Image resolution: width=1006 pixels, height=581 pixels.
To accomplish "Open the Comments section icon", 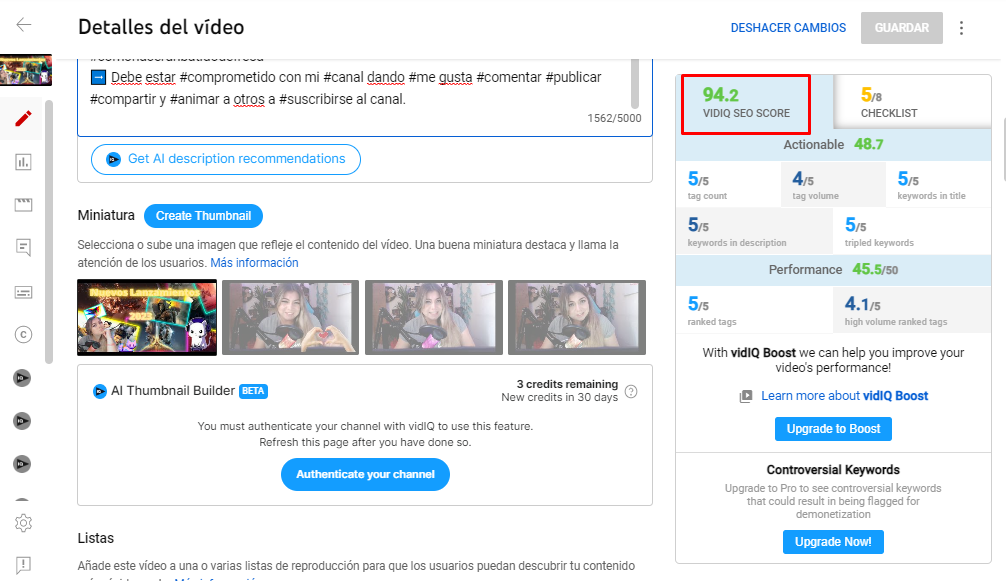I will pyautogui.click(x=22, y=246).
